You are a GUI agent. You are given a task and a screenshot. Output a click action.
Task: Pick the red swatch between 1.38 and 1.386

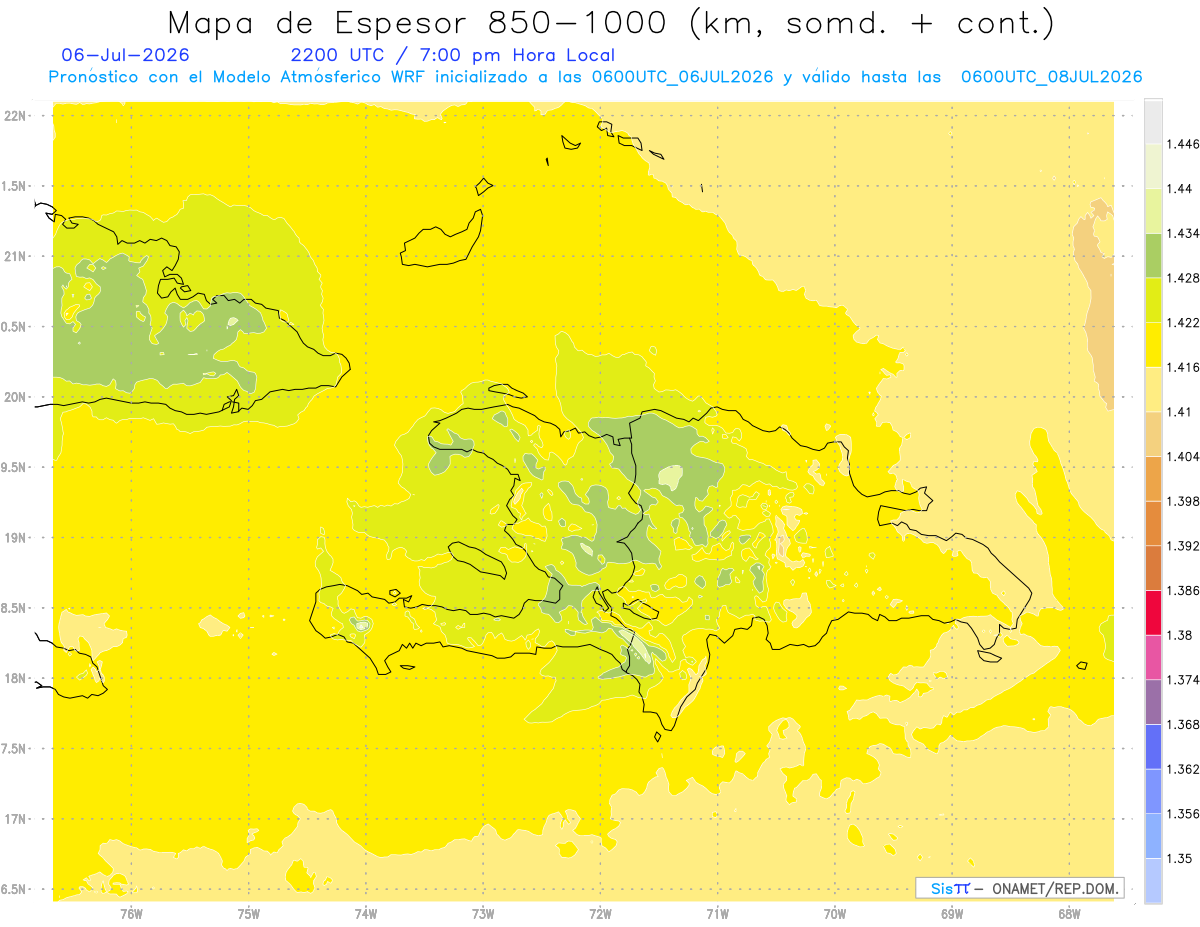pos(1153,613)
